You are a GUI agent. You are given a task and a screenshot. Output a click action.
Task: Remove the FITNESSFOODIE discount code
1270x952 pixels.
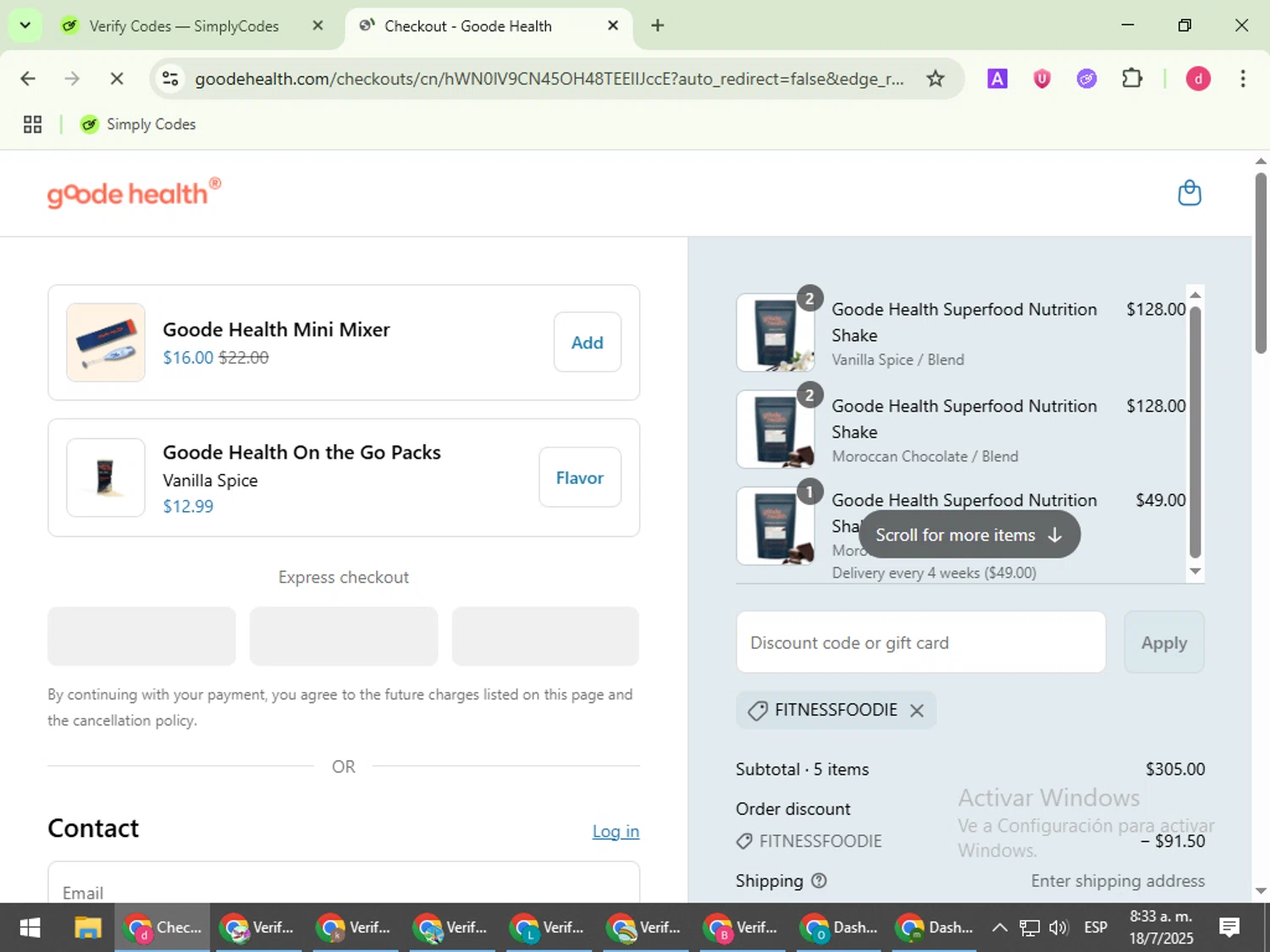[x=917, y=711]
